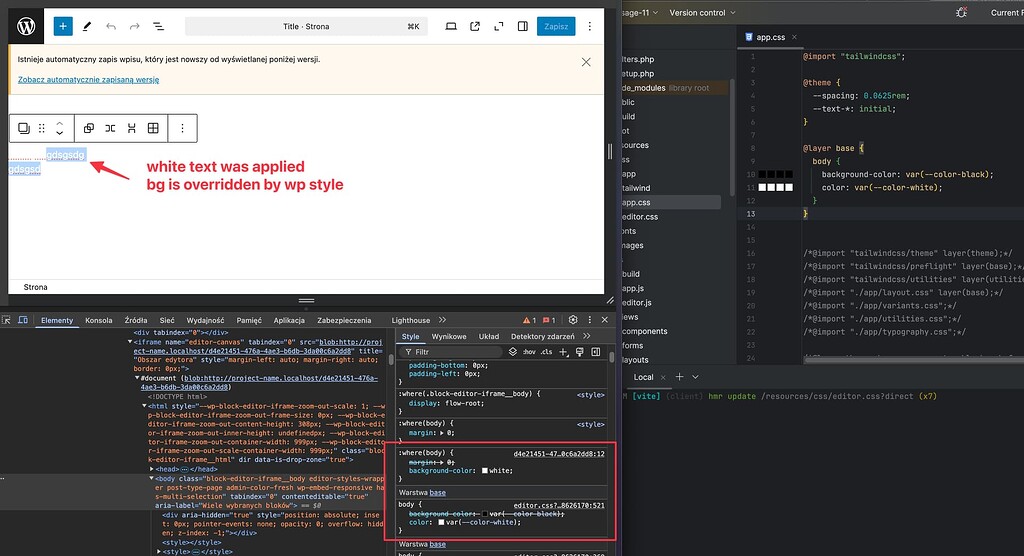Move selected blocks up
The width and height of the screenshot is (1024, 556).
[x=59, y=123]
